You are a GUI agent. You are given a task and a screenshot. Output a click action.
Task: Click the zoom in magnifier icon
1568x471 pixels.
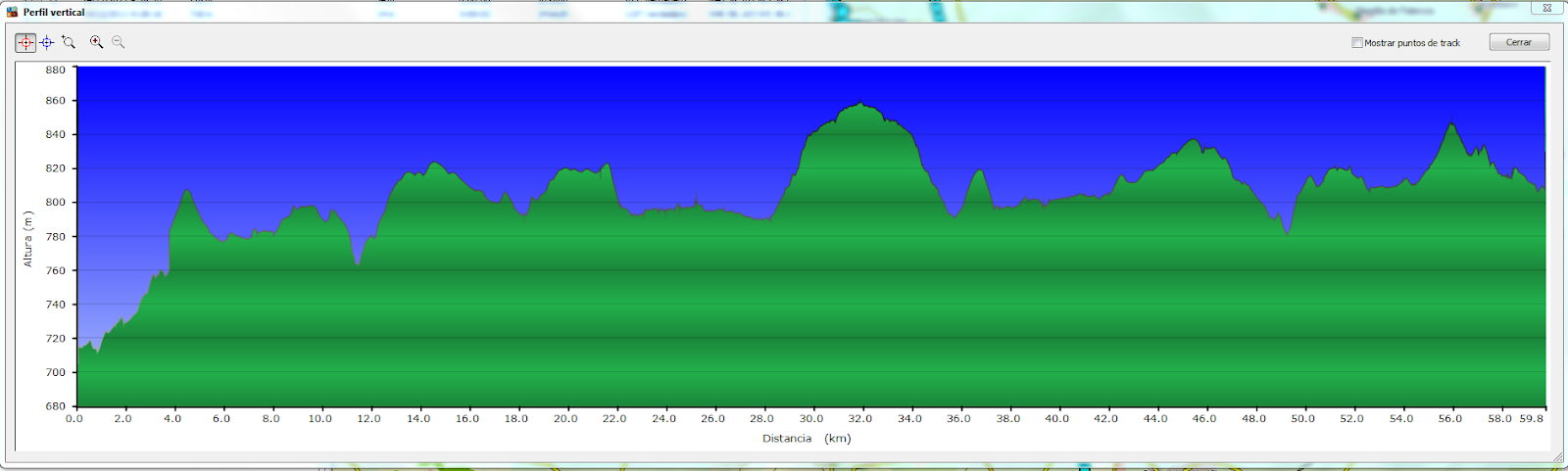pos(96,42)
